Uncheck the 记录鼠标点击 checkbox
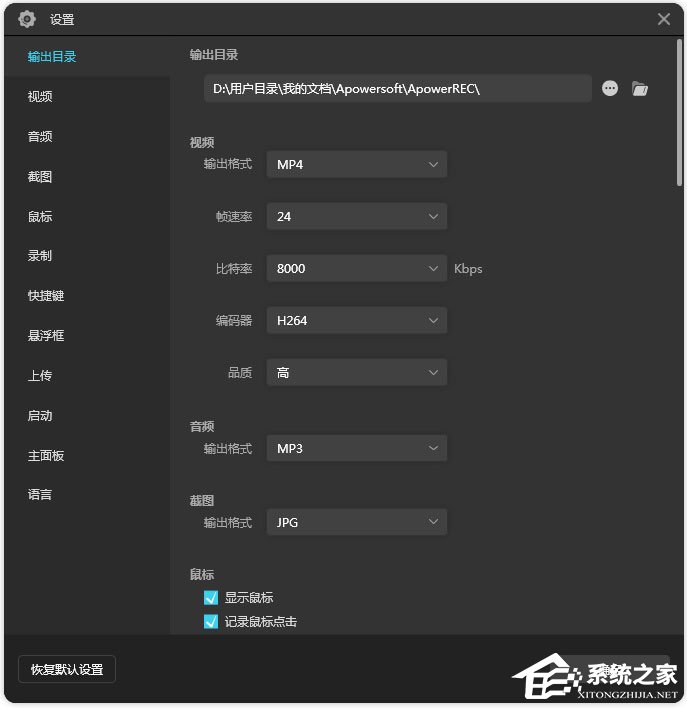Viewport: 687px width, 708px height. [211, 622]
